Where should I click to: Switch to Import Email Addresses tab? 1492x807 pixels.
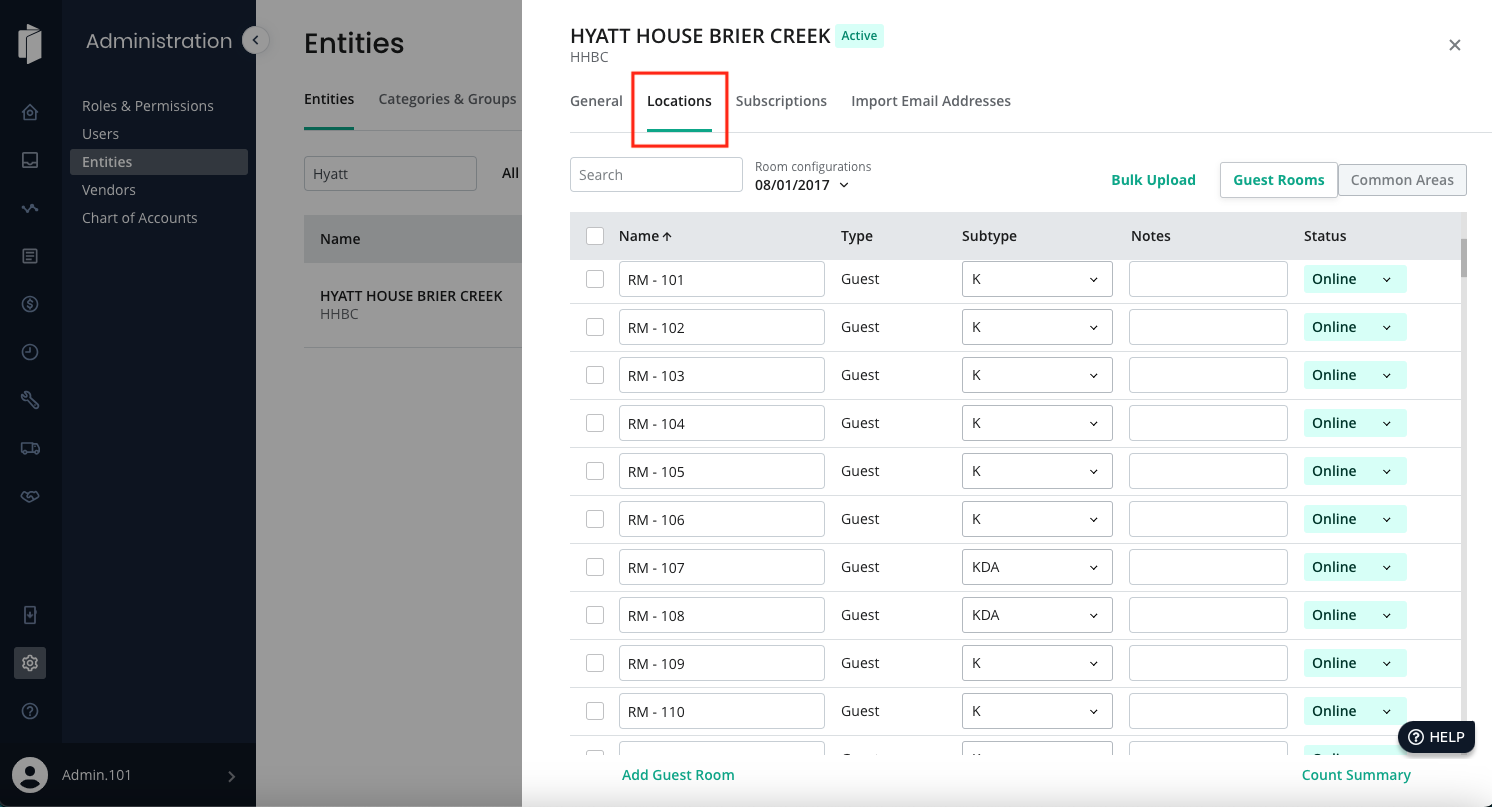tap(931, 101)
